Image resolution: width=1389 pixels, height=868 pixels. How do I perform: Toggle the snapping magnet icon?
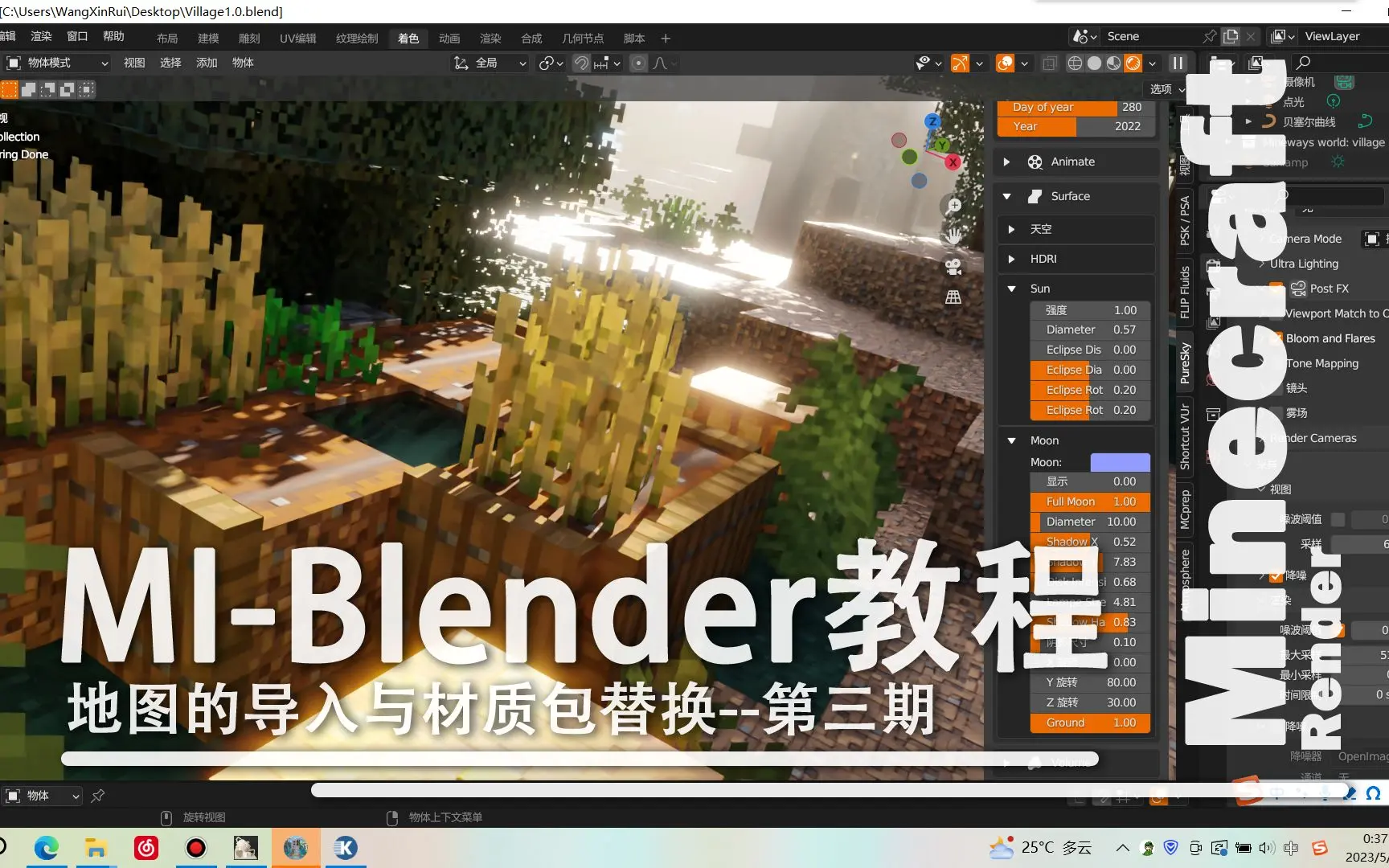click(x=581, y=63)
